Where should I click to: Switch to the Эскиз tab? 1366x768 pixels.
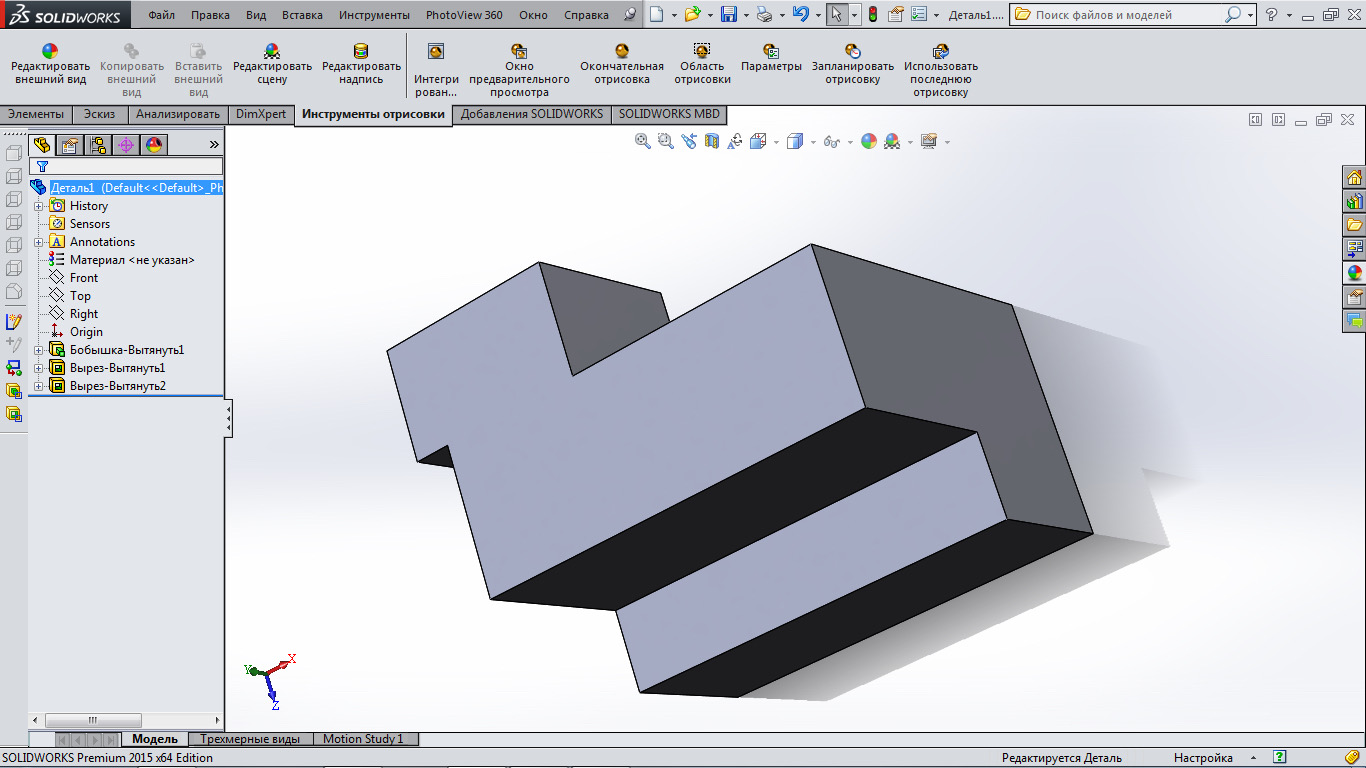[99, 114]
